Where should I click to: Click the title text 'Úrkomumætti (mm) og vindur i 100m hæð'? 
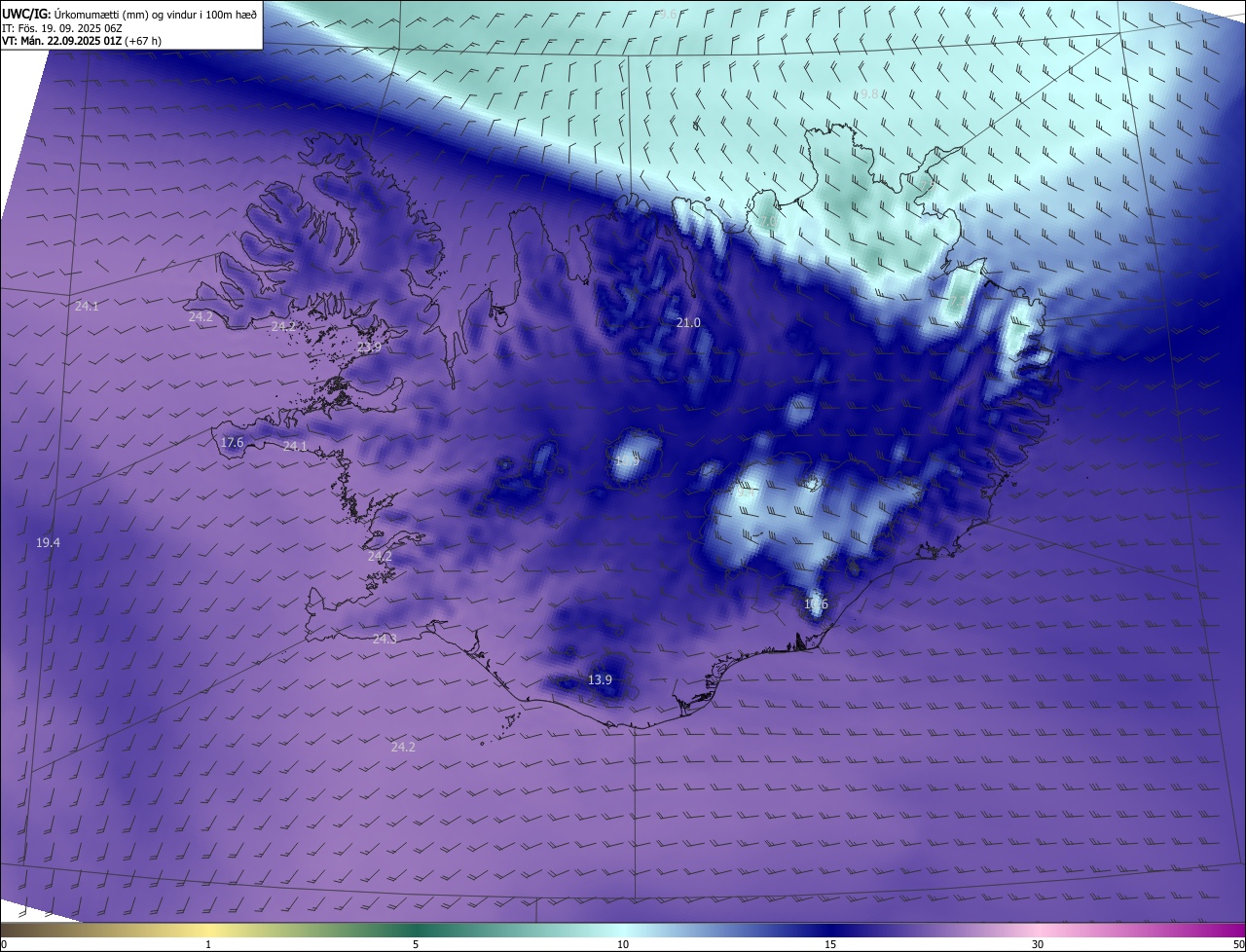155,14
